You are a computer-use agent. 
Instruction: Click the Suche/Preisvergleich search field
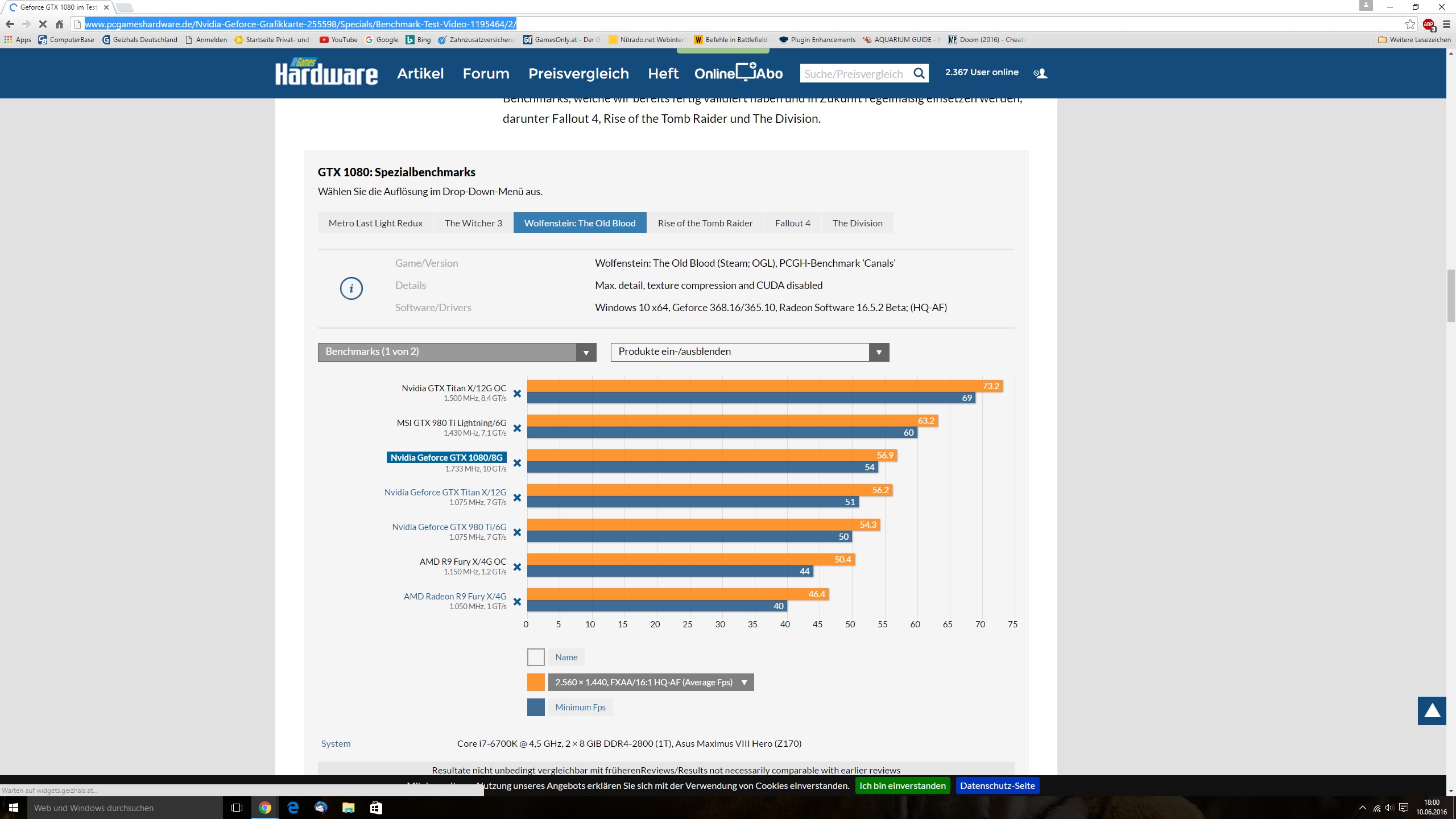(853, 73)
